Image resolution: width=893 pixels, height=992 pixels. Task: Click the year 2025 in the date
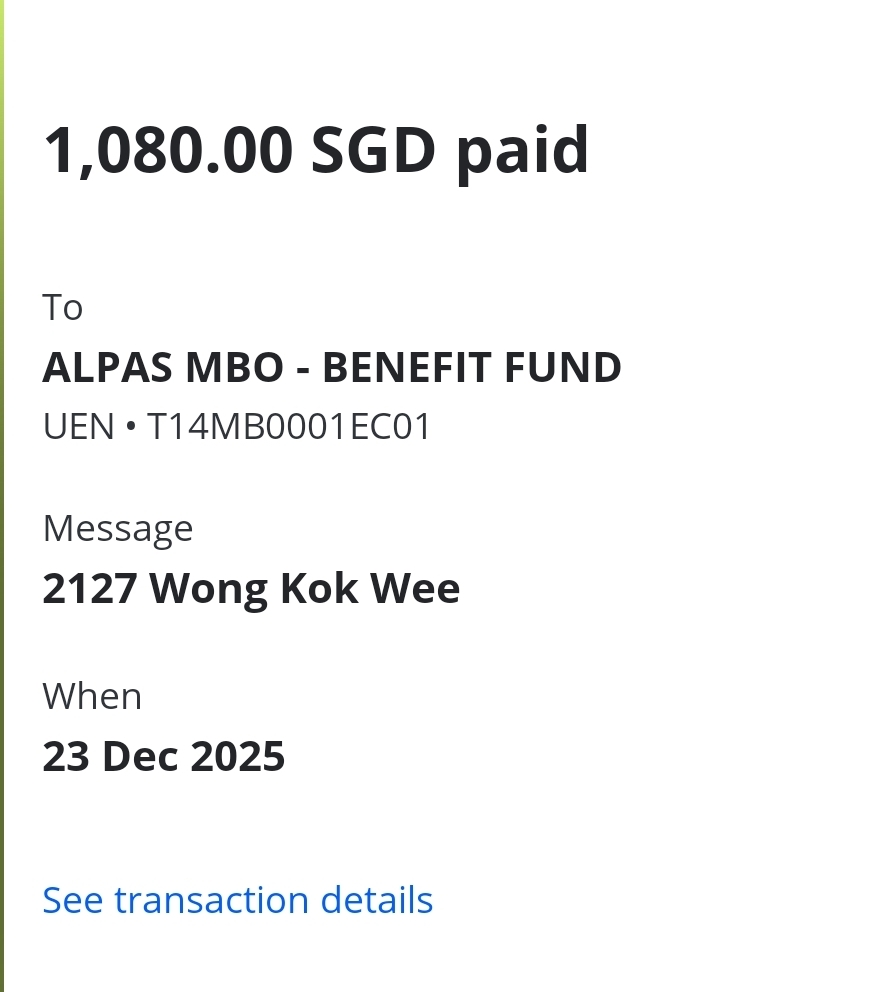[x=238, y=756]
